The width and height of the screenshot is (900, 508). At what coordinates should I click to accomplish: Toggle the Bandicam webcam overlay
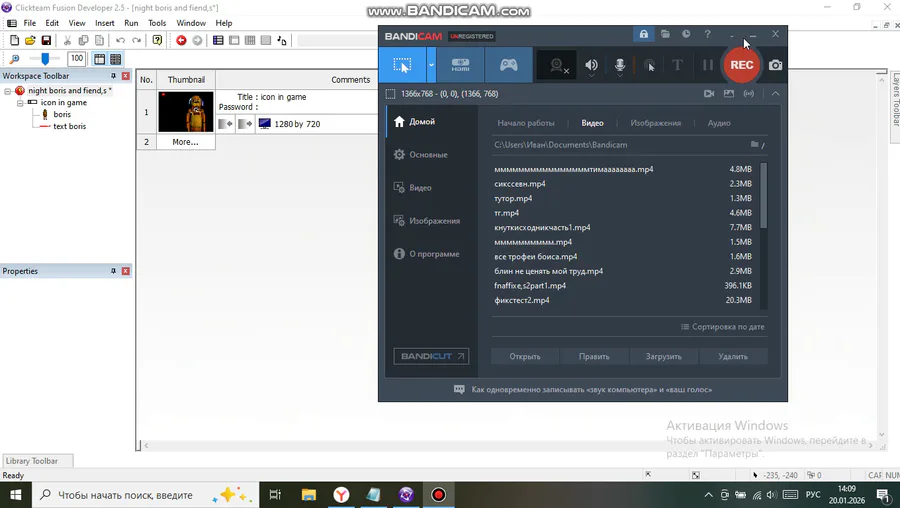558,65
